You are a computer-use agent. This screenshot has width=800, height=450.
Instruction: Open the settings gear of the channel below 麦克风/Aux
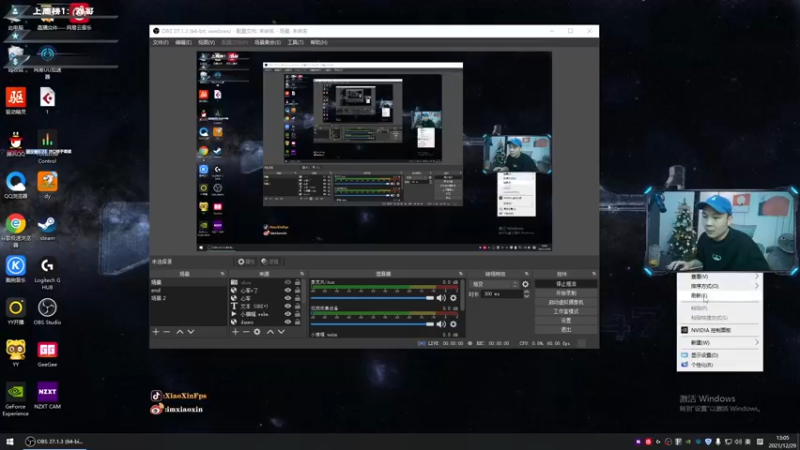(453, 324)
